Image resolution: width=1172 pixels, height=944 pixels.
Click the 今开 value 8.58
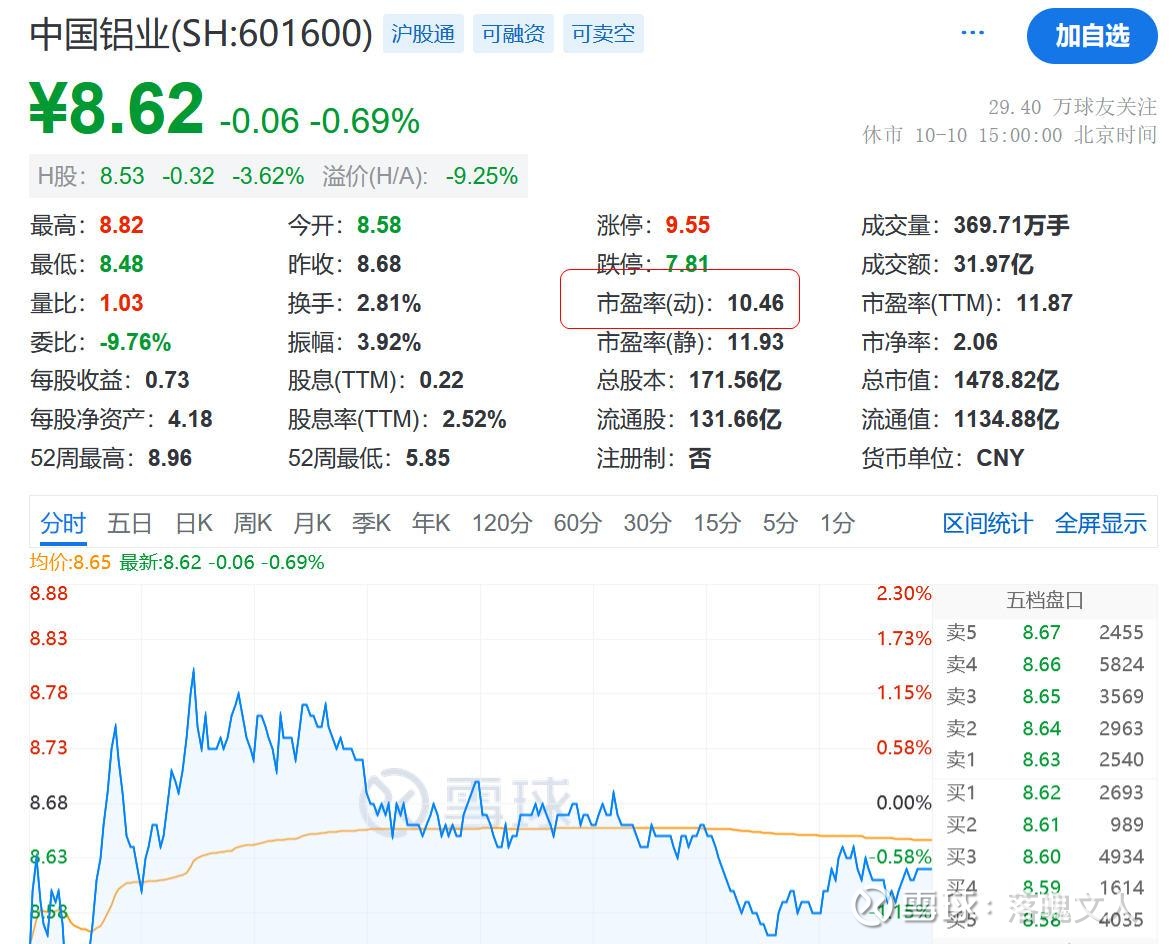tap(379, 225)
